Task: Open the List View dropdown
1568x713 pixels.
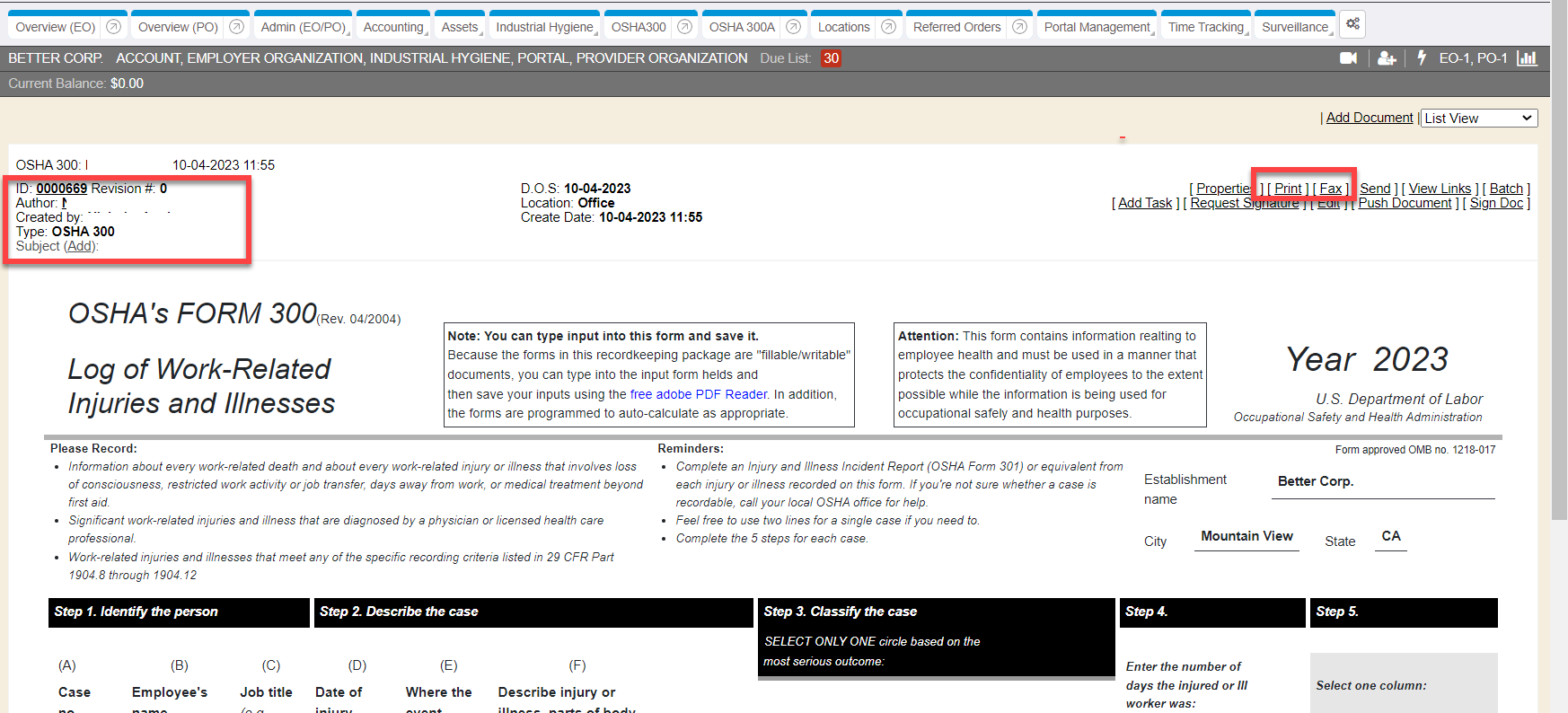Action: 1478,119
